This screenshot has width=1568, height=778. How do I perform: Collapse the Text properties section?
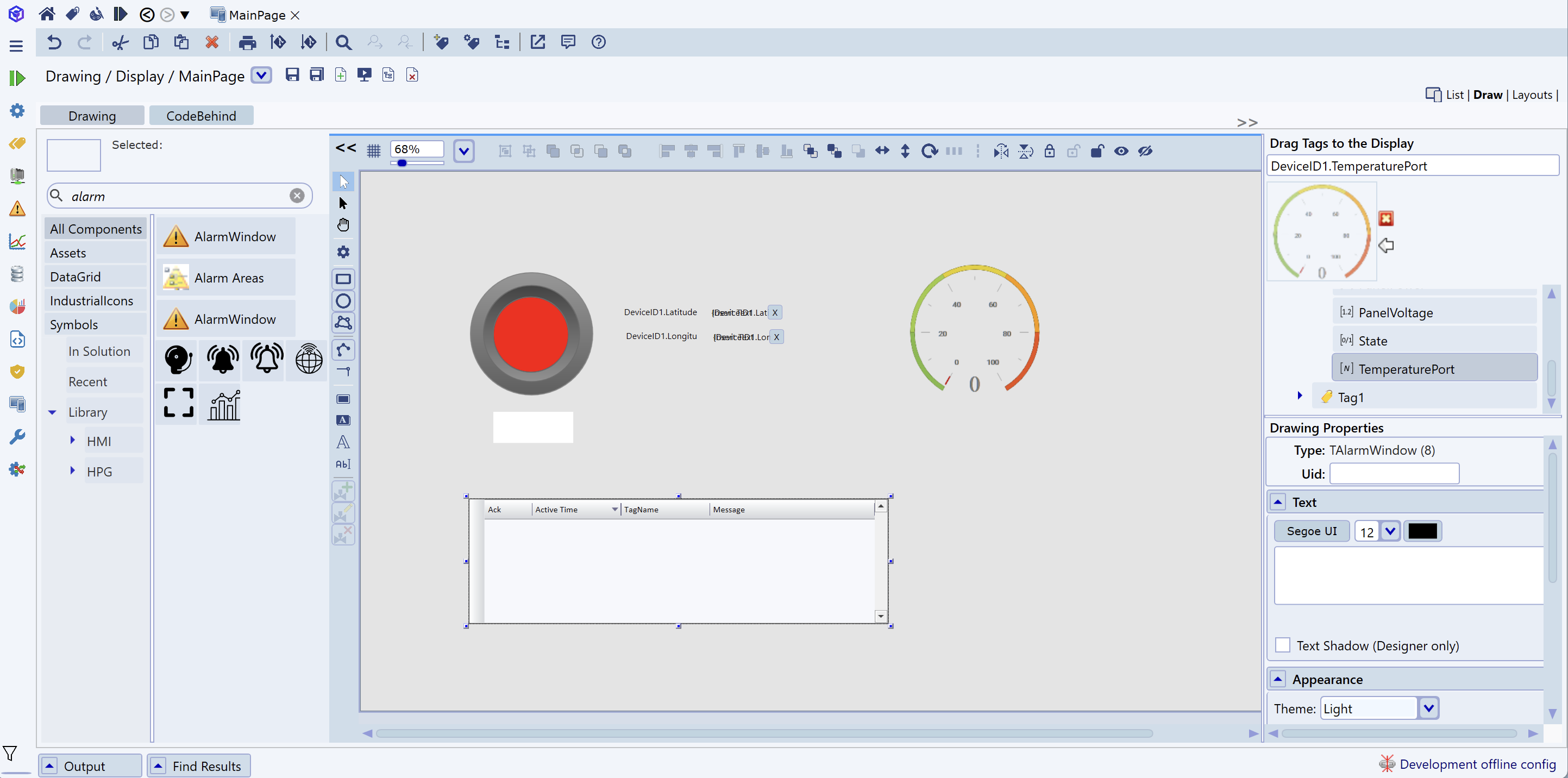1278,502
